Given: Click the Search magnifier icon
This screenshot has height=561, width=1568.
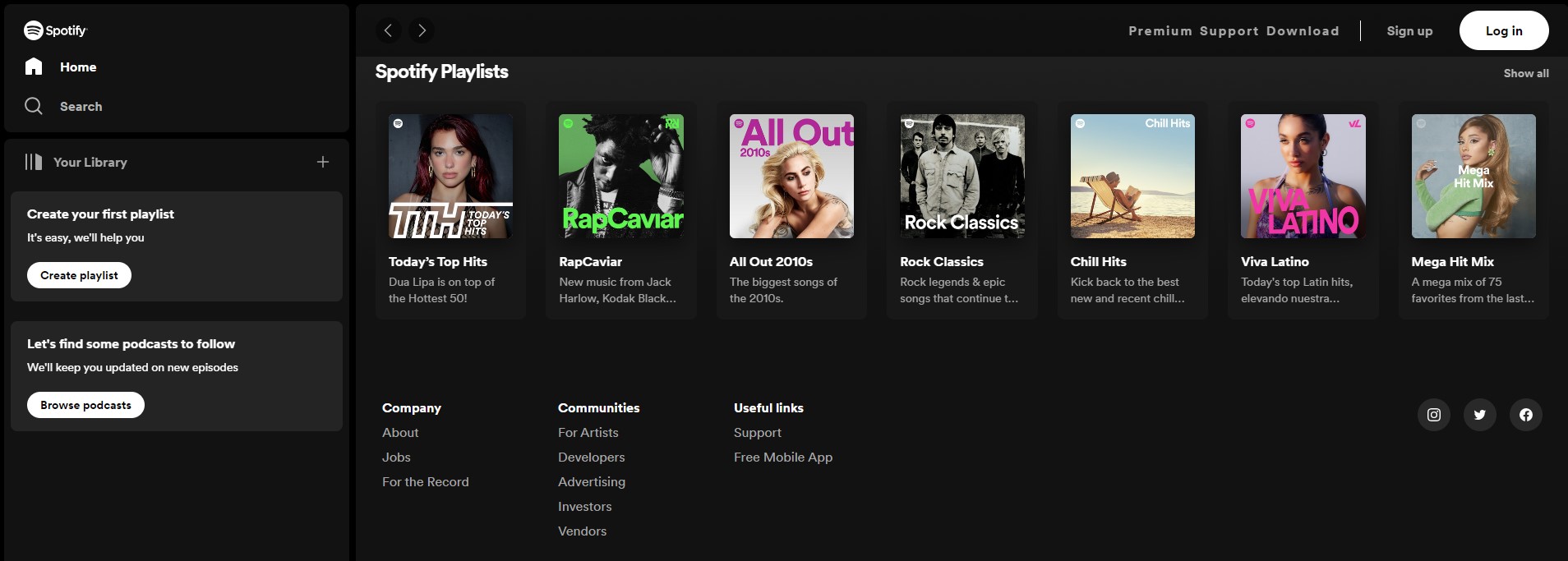Looking at the screenshot, I should tap(34, 106).
